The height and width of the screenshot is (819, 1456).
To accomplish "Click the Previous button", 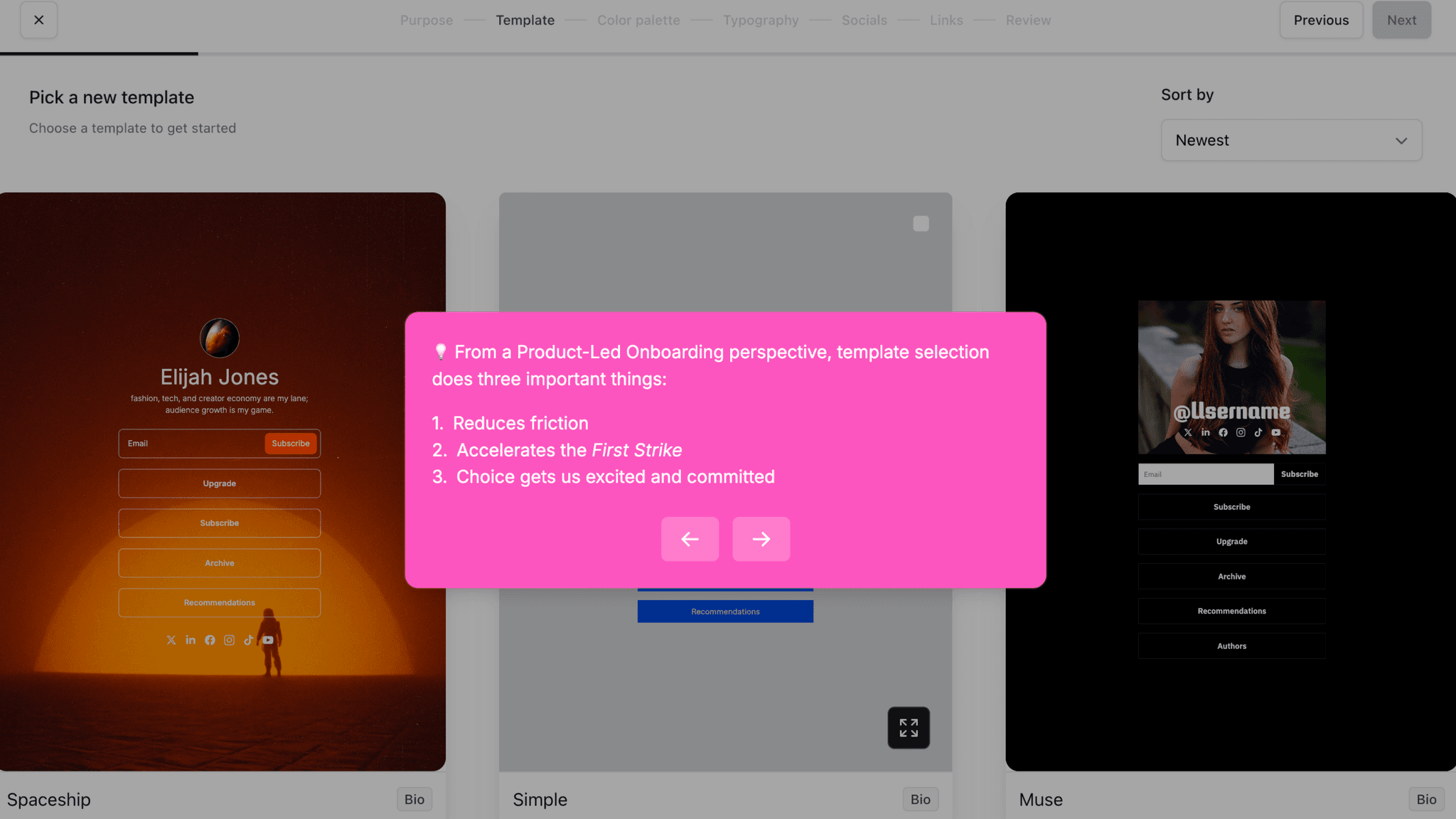I will 1321,20.
